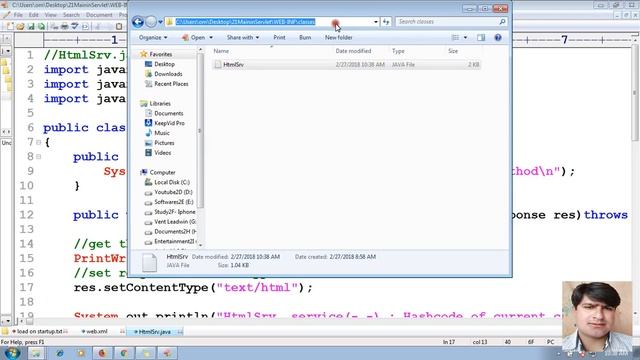Sort by the Name column header
The width and height of the screenshot is (640, 360).
tap(221, 51)
